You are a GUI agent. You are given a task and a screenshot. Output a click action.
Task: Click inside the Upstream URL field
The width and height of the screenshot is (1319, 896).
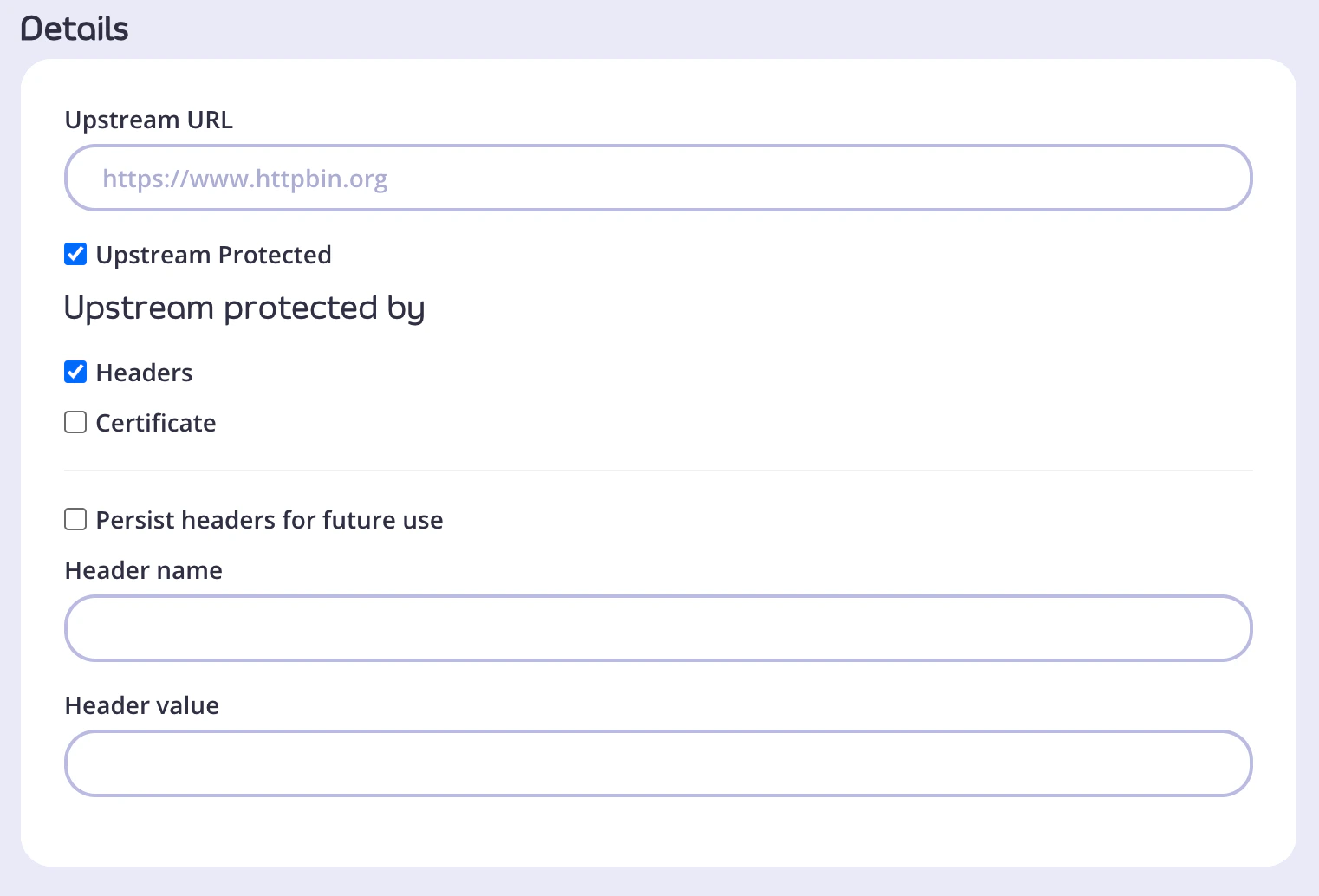[657, 178]
